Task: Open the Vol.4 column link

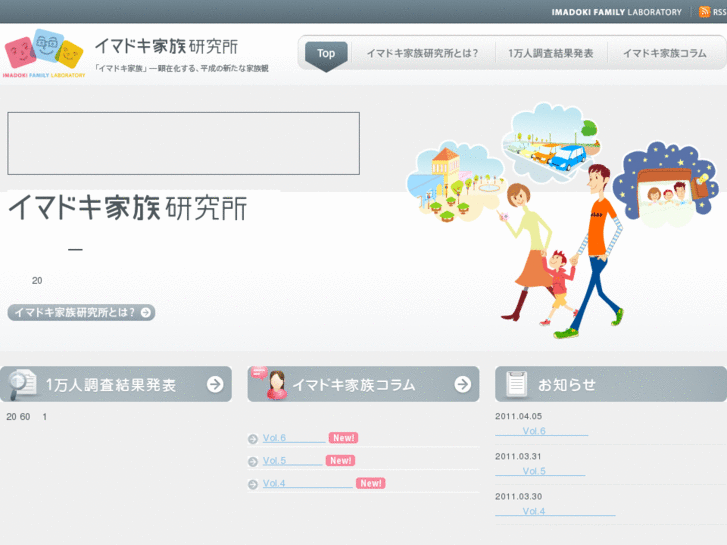Action: (307, 483)
